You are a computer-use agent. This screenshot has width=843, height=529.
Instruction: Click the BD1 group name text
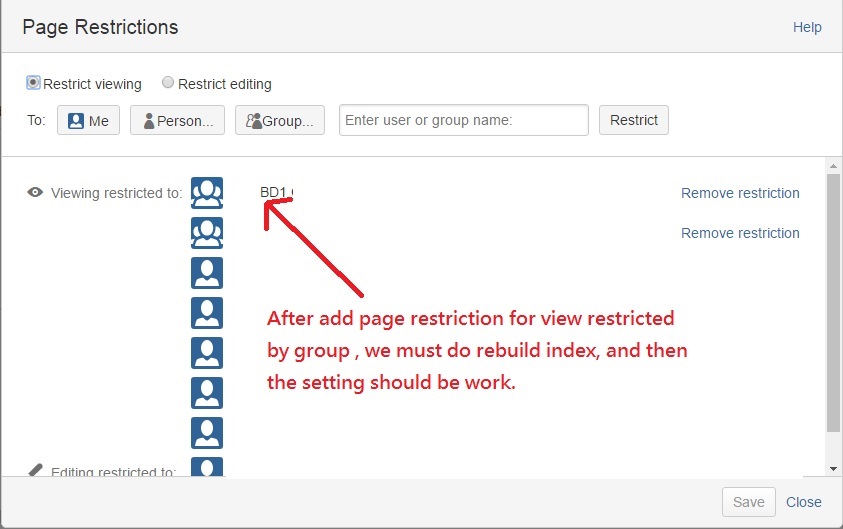276,192
